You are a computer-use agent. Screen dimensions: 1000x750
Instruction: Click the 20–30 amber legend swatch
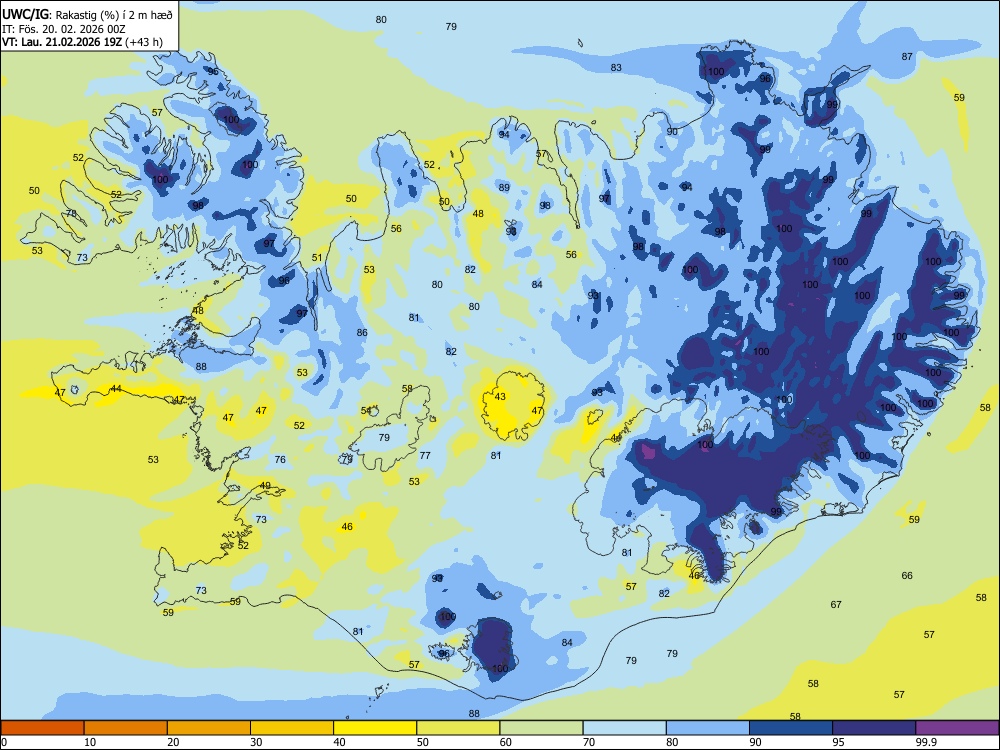[209, 728]
